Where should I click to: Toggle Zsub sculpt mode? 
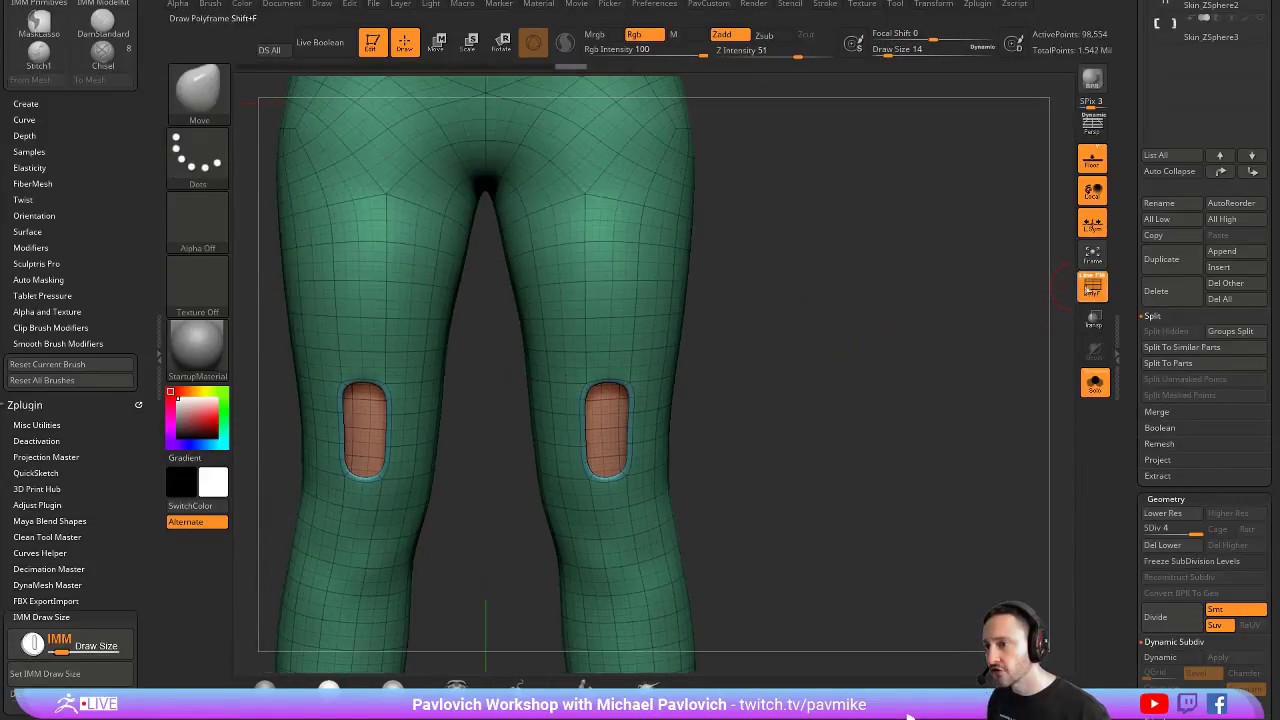764,35
